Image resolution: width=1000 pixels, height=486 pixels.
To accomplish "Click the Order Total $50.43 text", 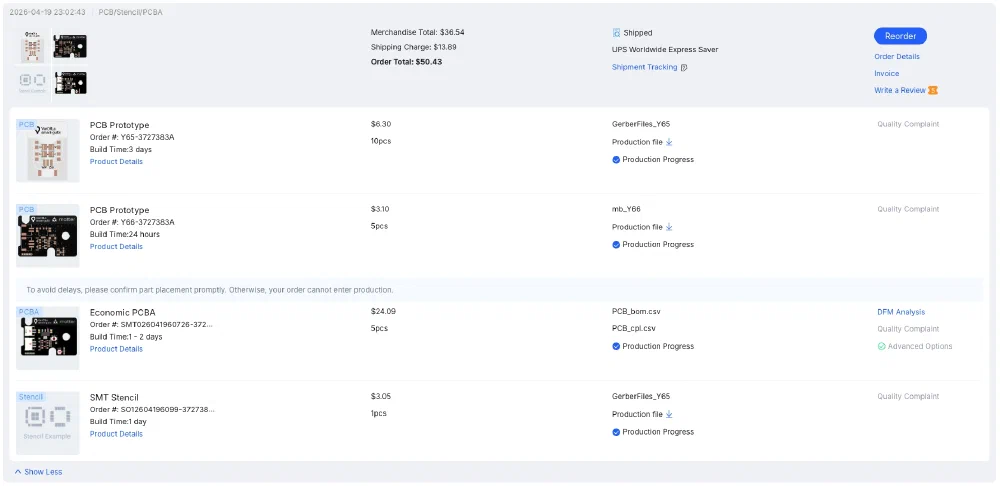I will tap(406, 63).
